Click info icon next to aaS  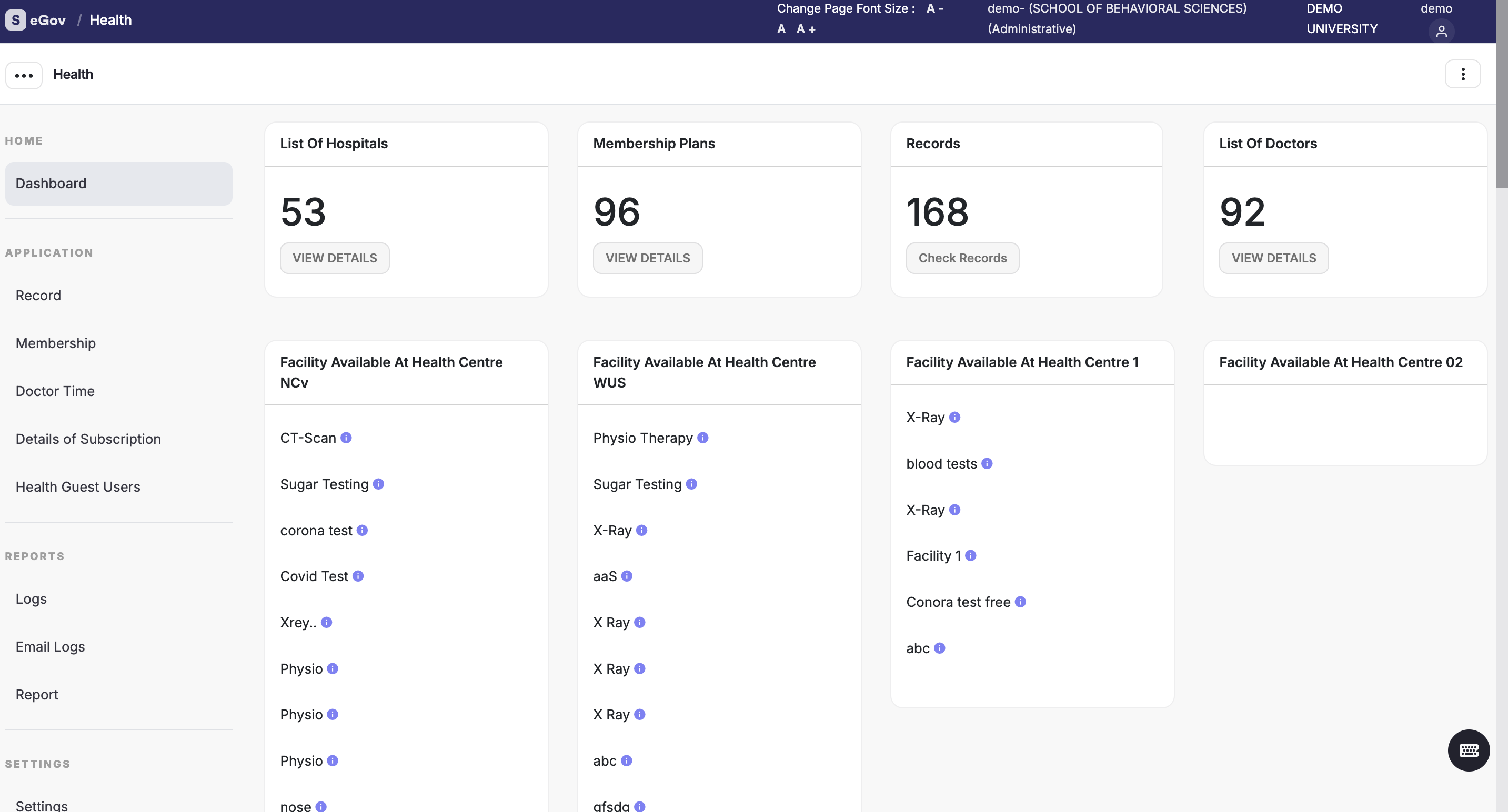(627, 576)
